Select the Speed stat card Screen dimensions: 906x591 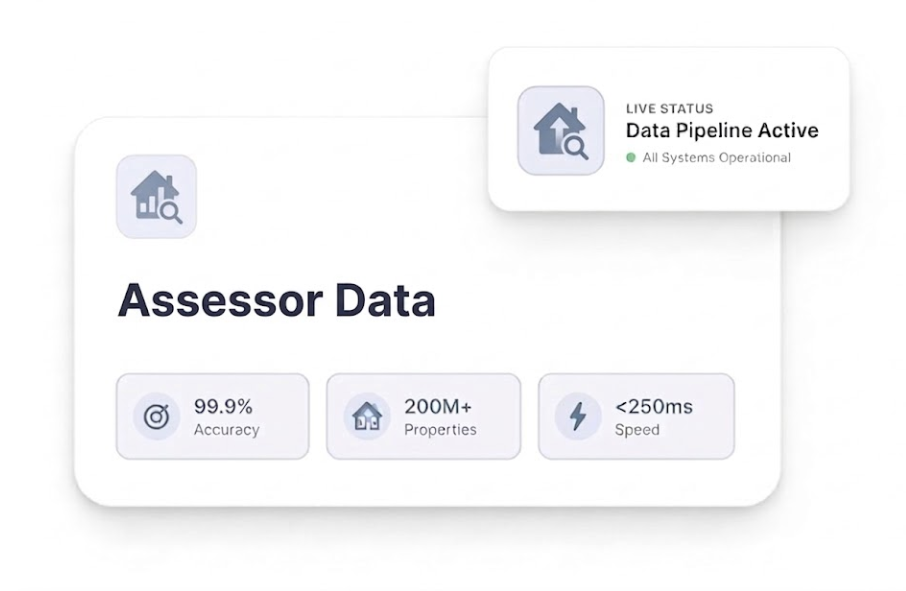(x=636, y=417)
